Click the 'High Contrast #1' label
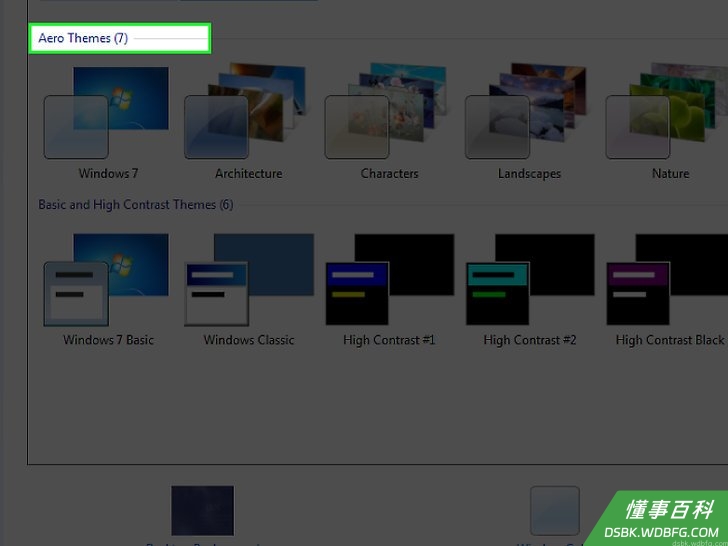Screen dimensions: 728x546 click(389, 340)
